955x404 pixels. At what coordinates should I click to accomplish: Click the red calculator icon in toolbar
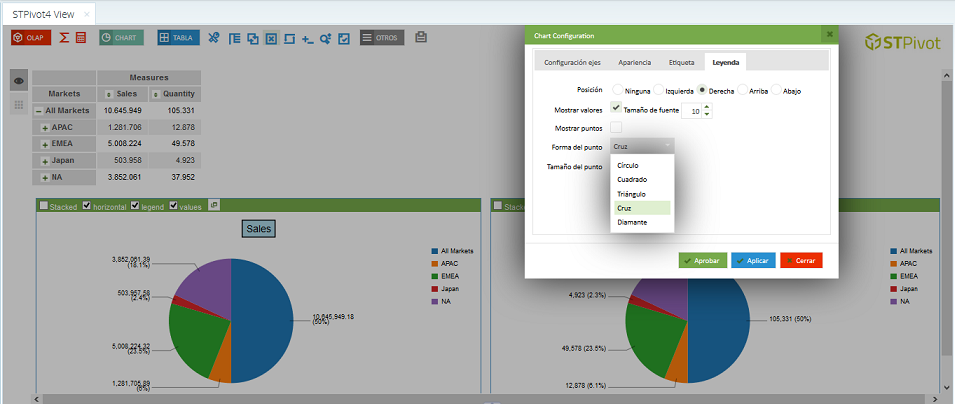[81, 38]
